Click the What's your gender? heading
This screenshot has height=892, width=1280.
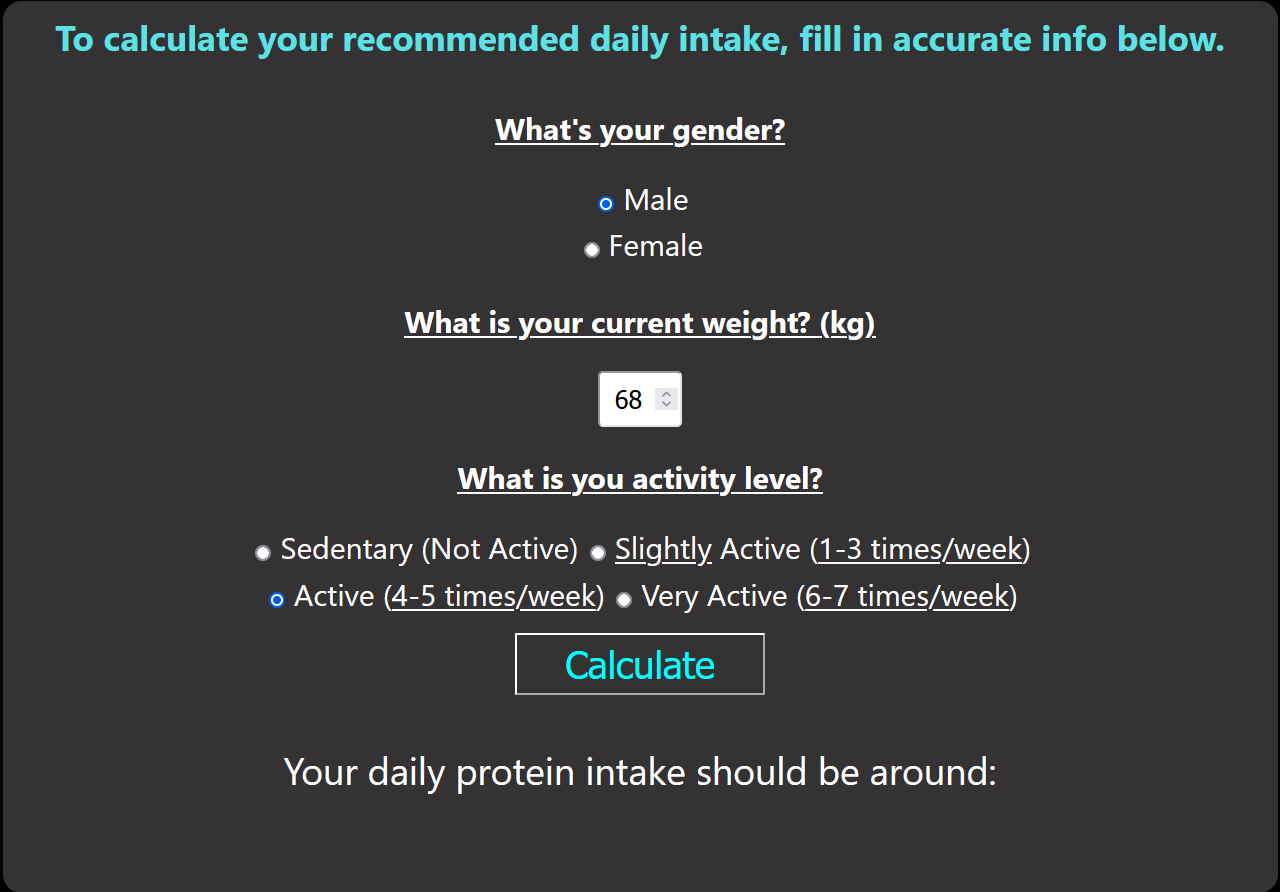640,130
